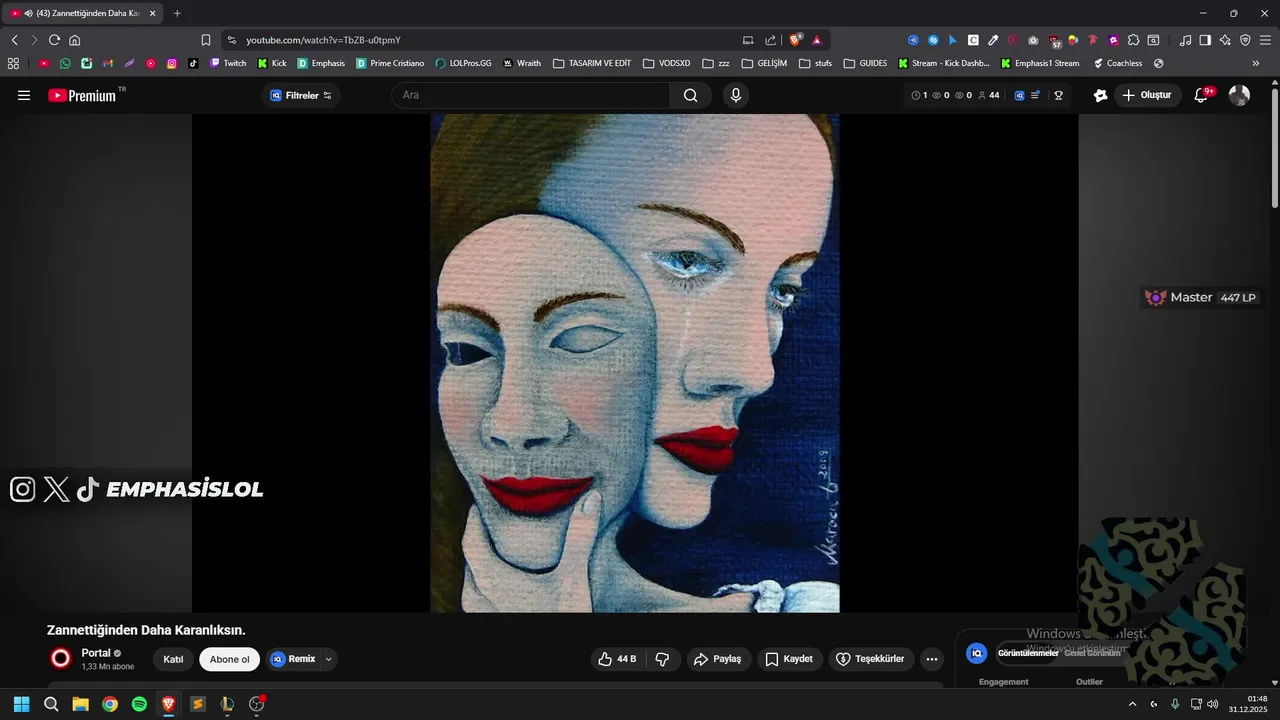Open more actions three-dot menu
Screen dimensions: 1280x720
932,659
